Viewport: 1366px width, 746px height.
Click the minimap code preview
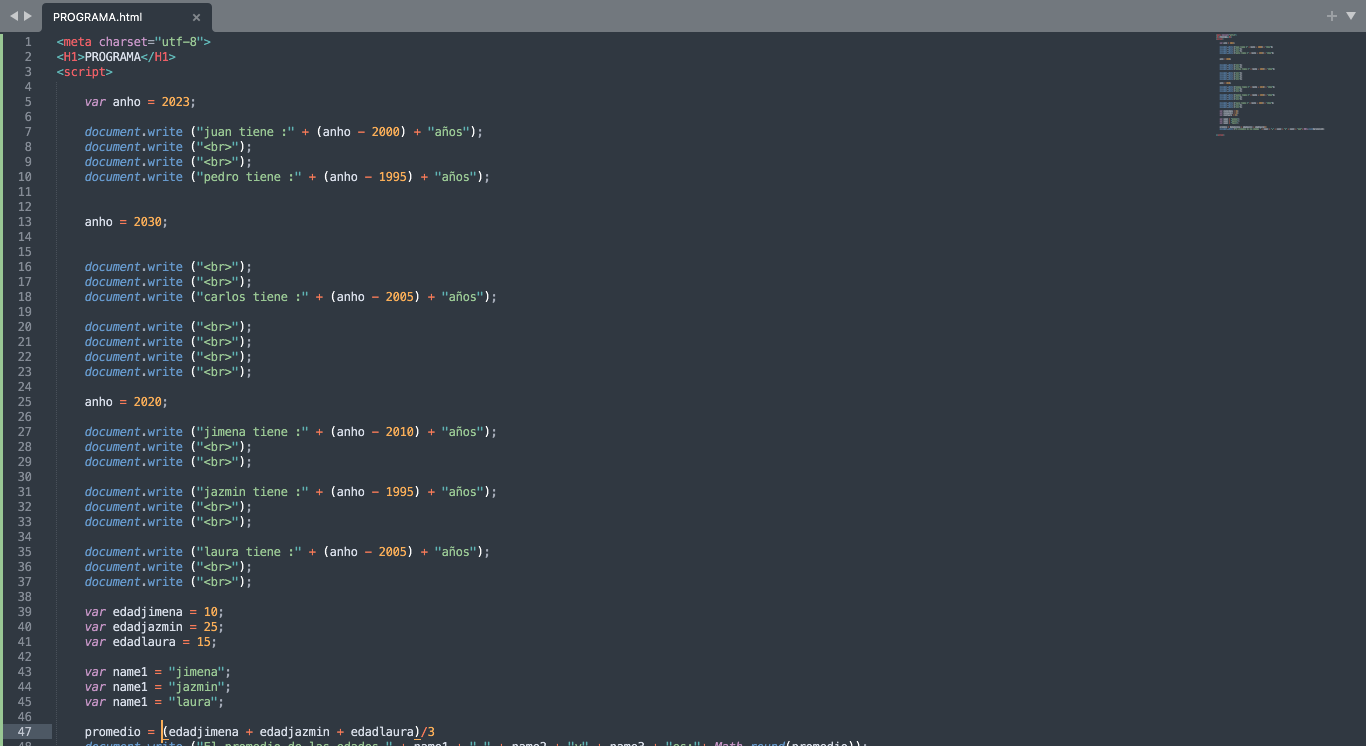[x=1270, y=84]
